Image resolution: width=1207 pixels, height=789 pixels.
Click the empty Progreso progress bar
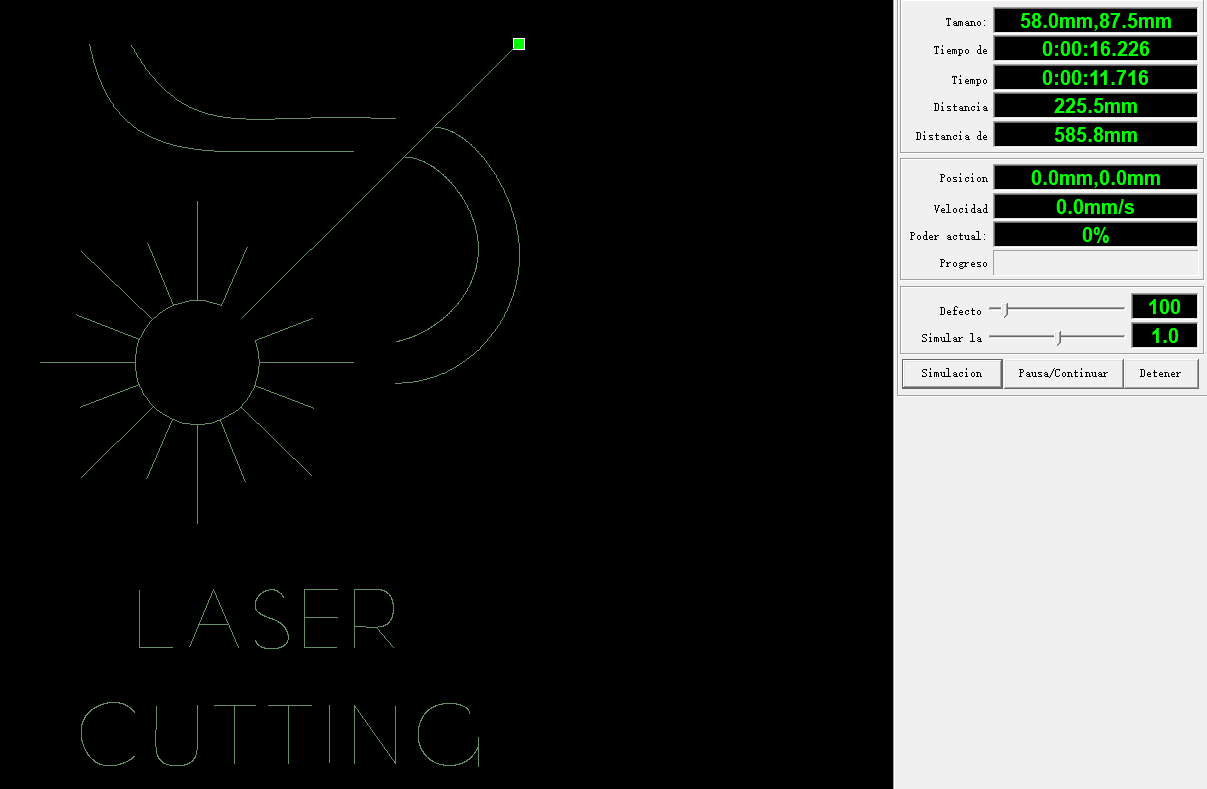point(1094,262)
